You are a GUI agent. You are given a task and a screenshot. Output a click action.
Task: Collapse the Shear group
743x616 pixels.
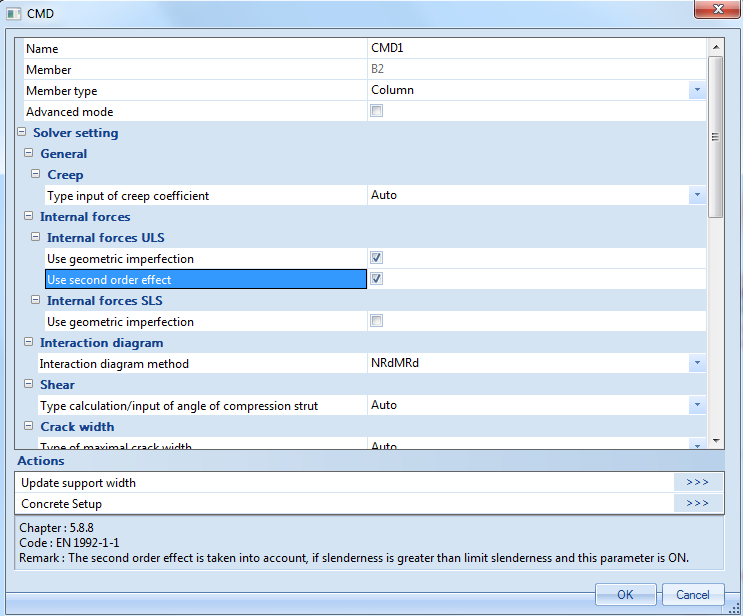tap(29, 385)
